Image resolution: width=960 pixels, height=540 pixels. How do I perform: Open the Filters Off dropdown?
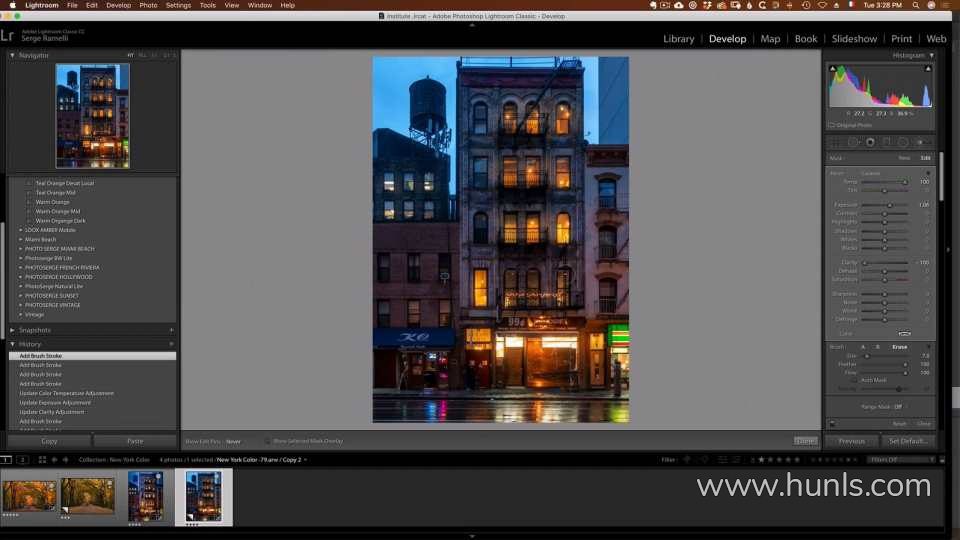coord(901,460)
